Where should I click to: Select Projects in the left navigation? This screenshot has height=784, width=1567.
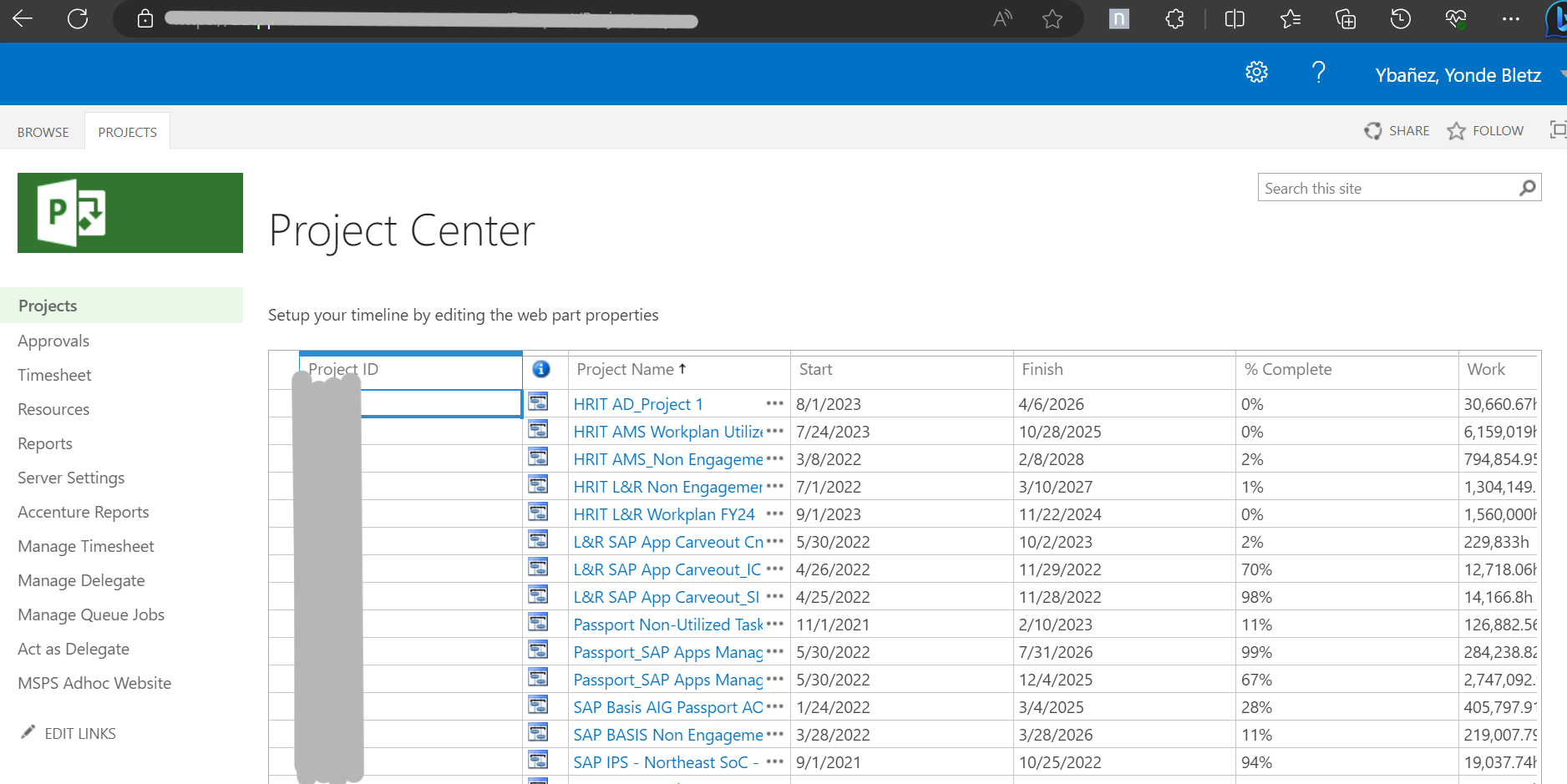[x=121, y=306]
